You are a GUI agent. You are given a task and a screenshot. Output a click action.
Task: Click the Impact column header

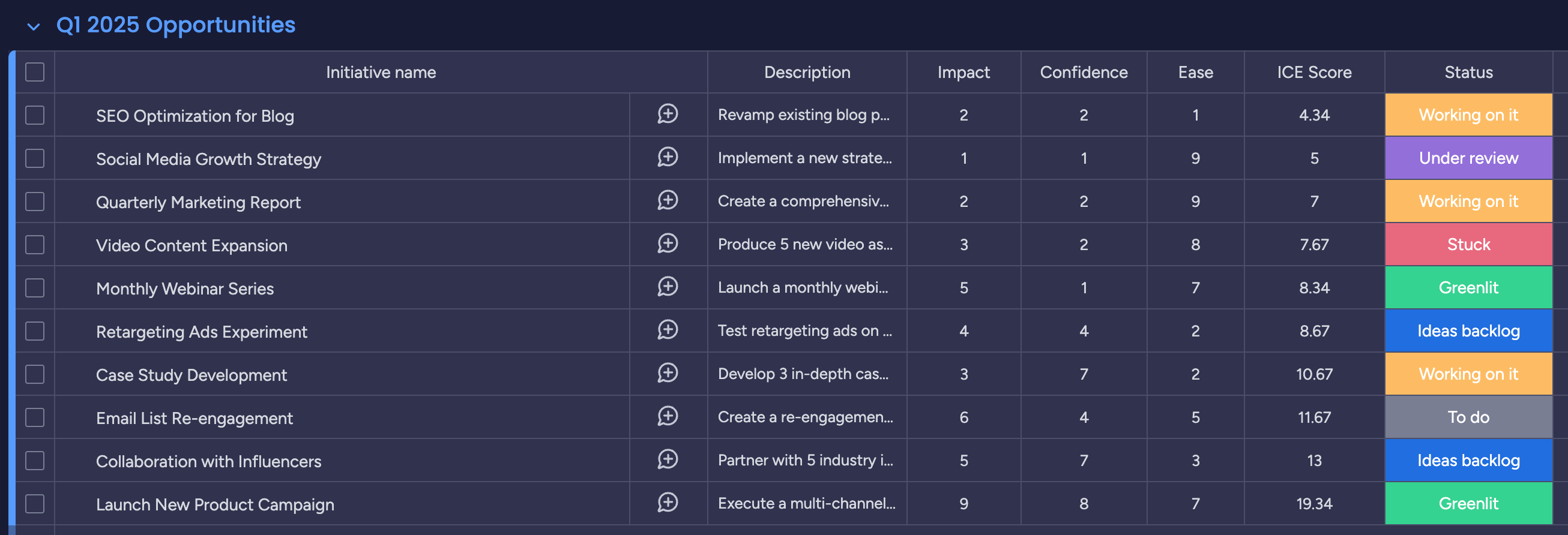click(x=963, y=72)
